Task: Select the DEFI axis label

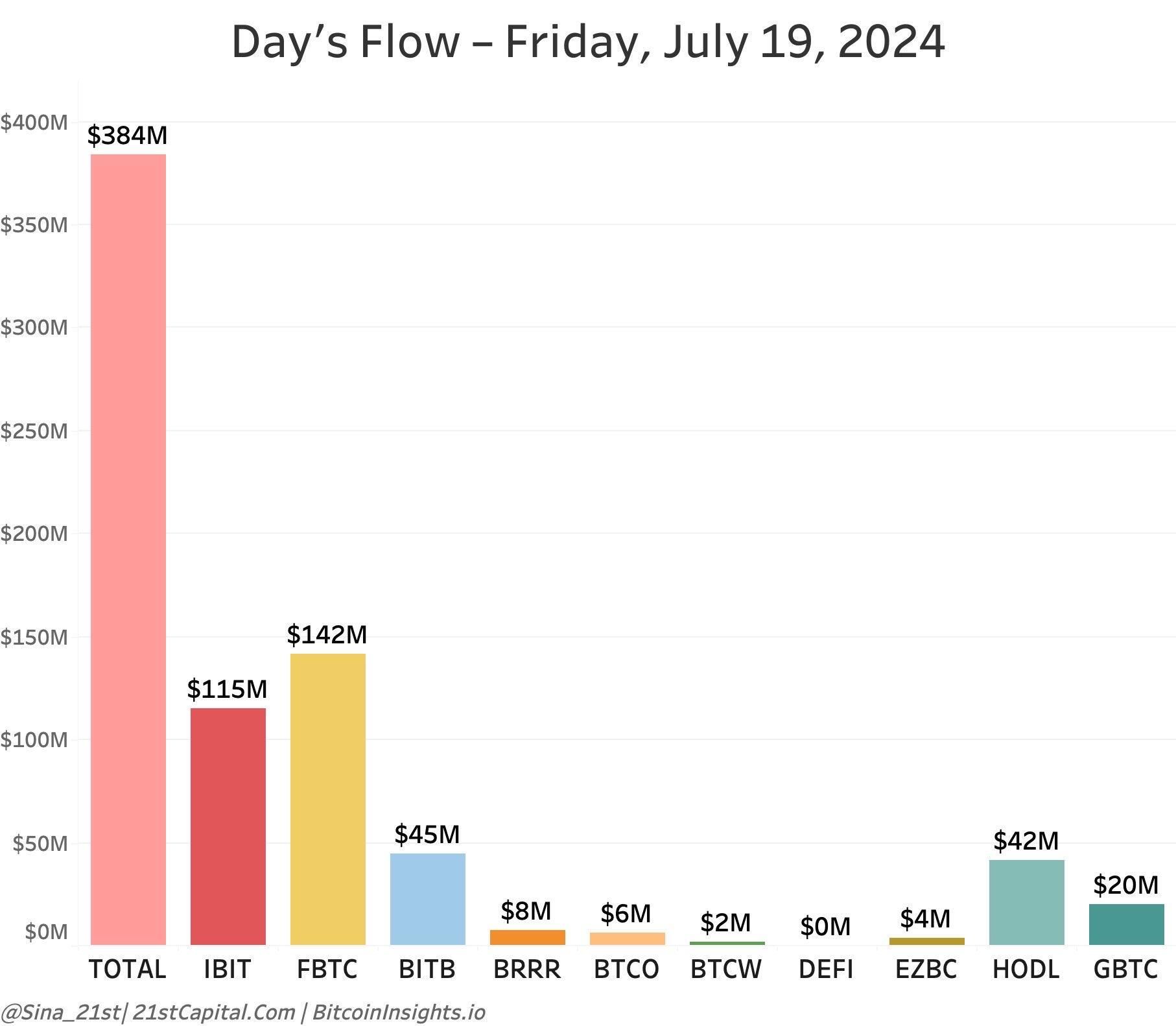Action: [826, 970]
